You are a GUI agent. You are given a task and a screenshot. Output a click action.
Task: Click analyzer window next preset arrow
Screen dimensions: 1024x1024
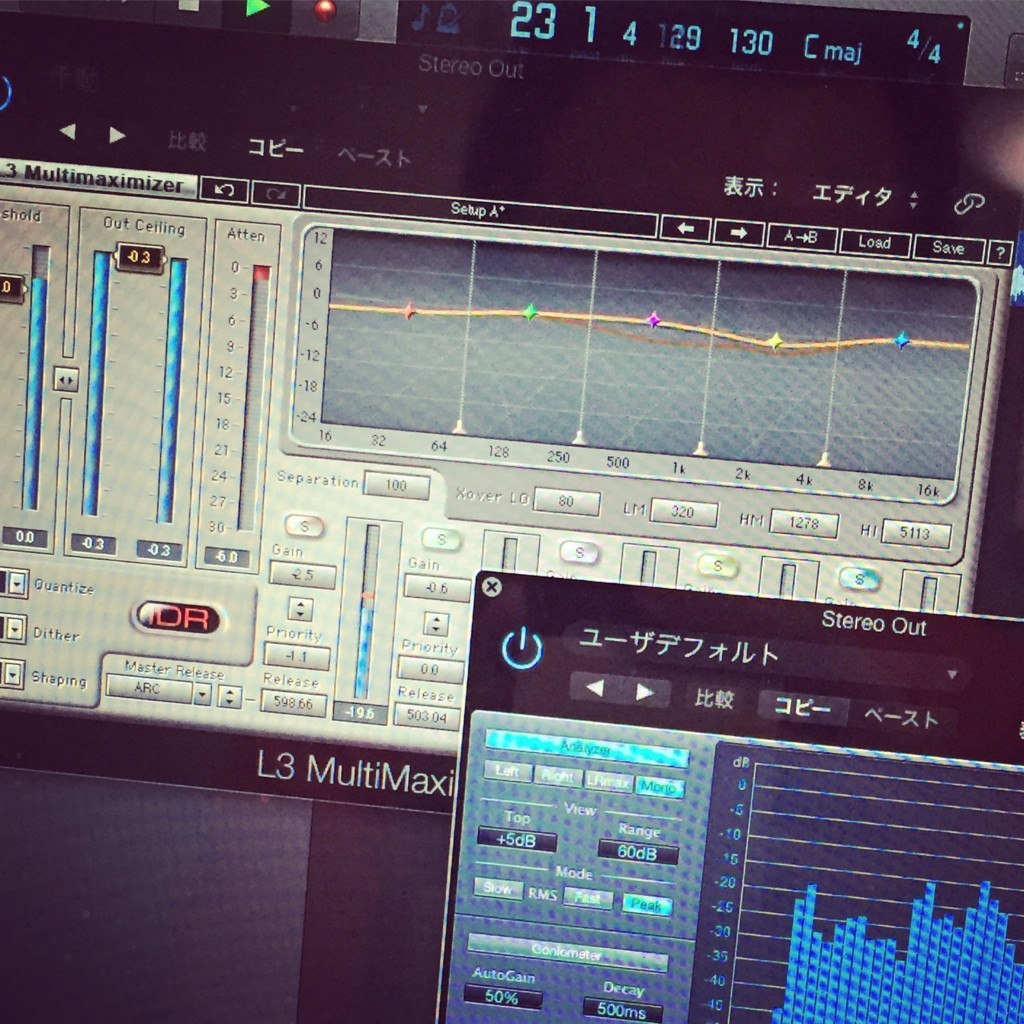pyautogui.click(x=645, y=692)
